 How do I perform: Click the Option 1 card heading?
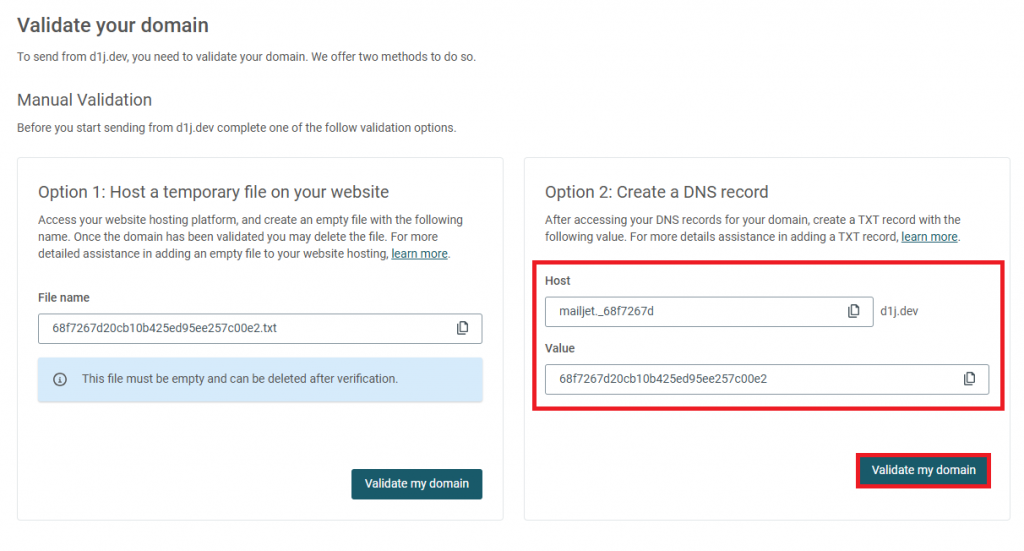[x=214, y=192]
